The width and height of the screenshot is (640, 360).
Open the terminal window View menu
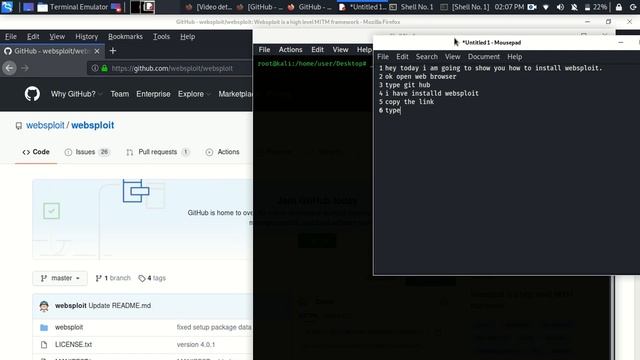click(x=340, y=49)
